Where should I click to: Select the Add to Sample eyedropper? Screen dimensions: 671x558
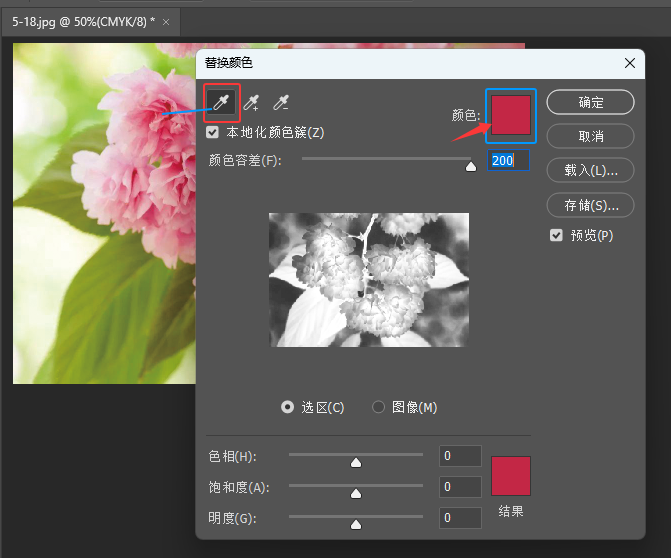[251, 103]
